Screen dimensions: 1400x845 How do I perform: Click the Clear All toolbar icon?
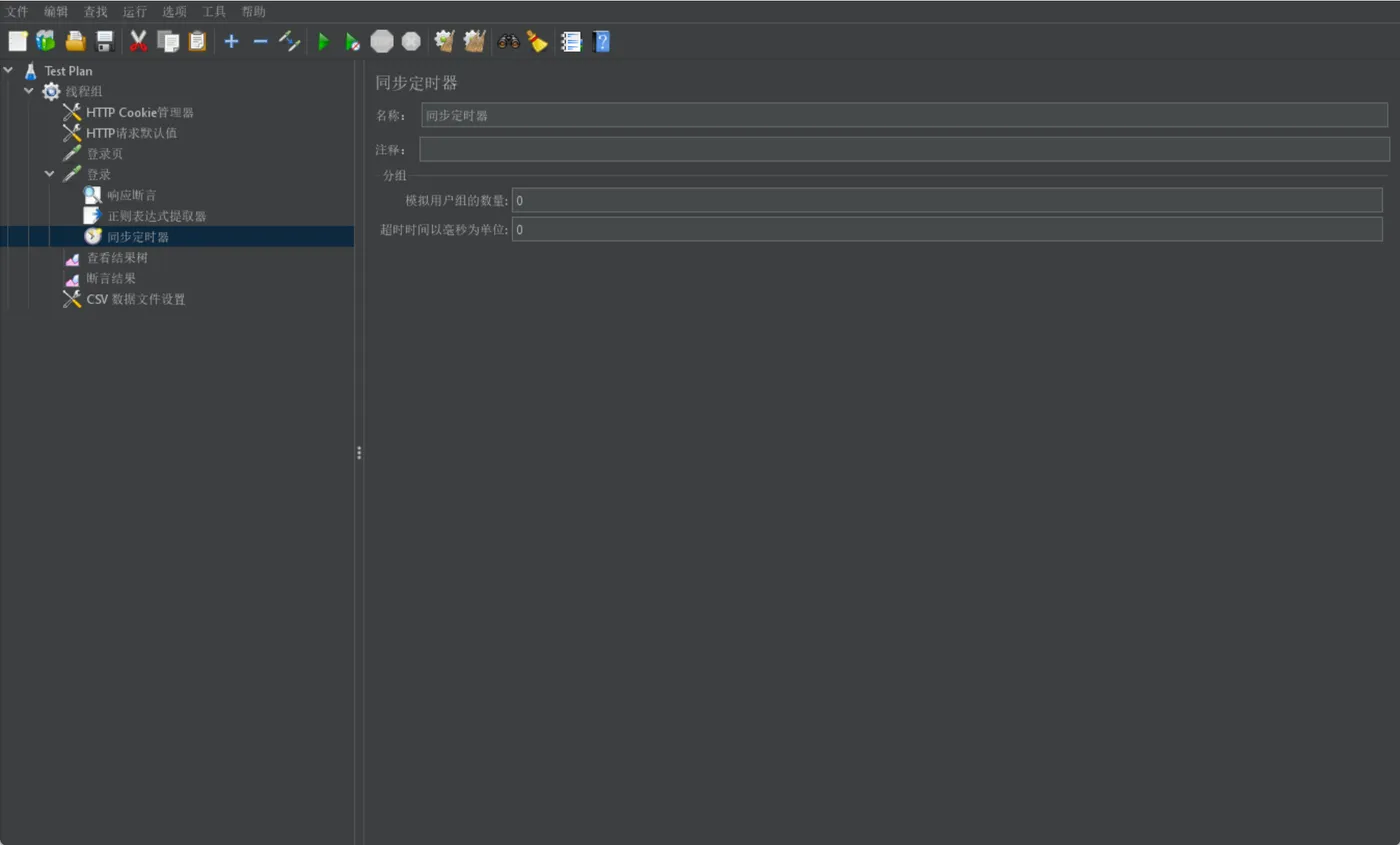pyautogui.click(x=474, y=41)
